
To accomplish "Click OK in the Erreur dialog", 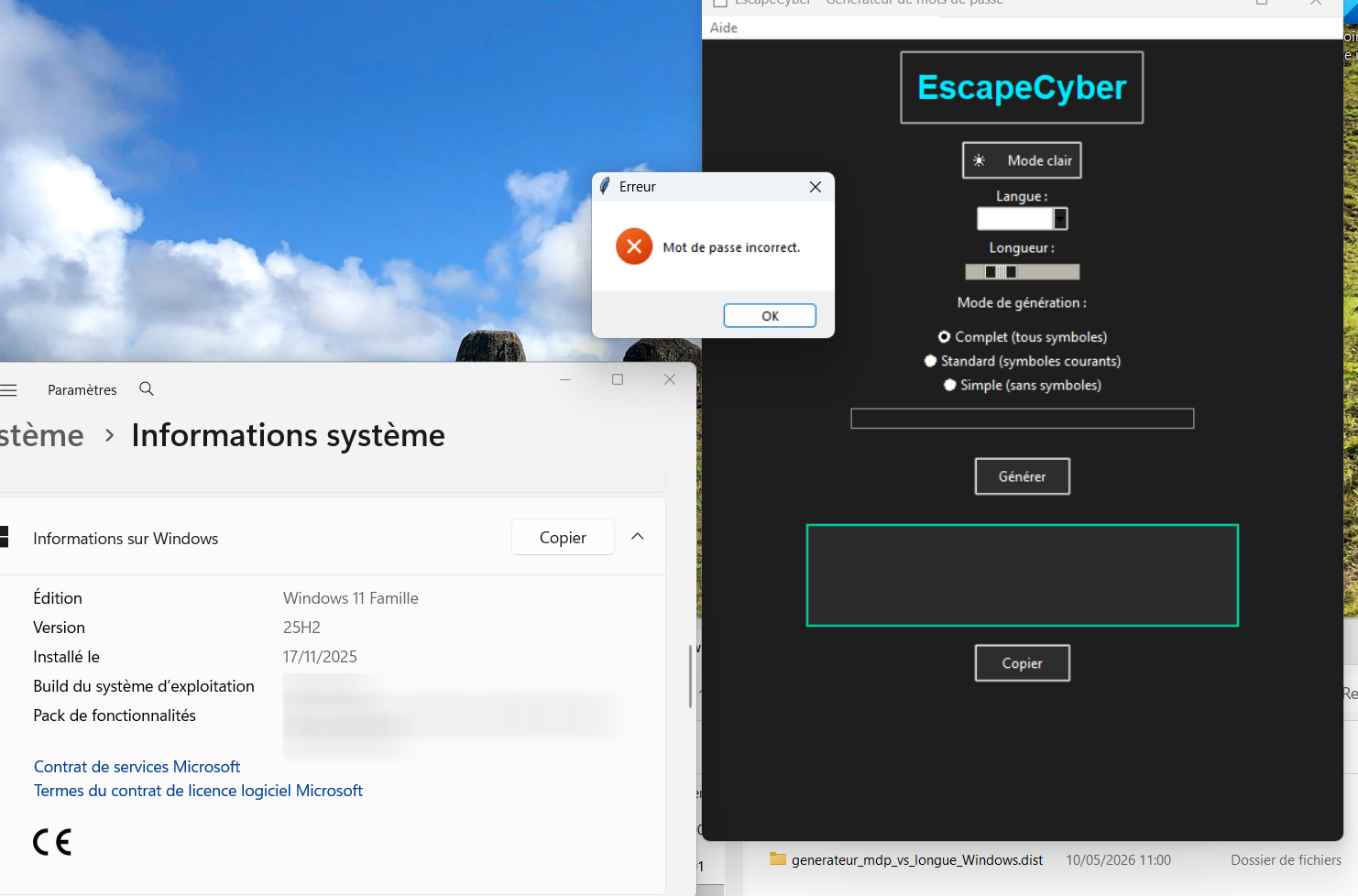I will coord(770,316).
